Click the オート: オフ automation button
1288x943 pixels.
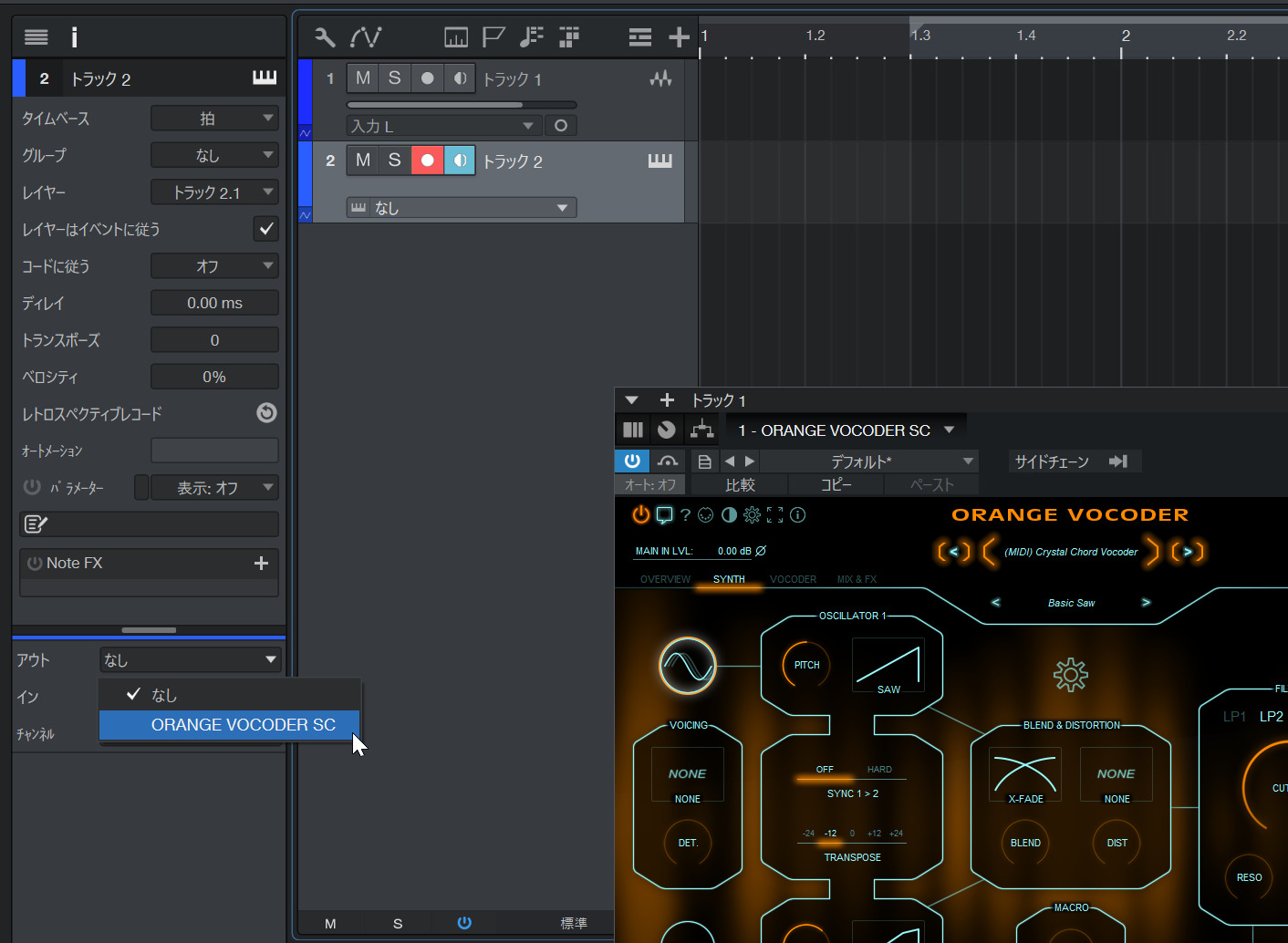coord(650,485)
